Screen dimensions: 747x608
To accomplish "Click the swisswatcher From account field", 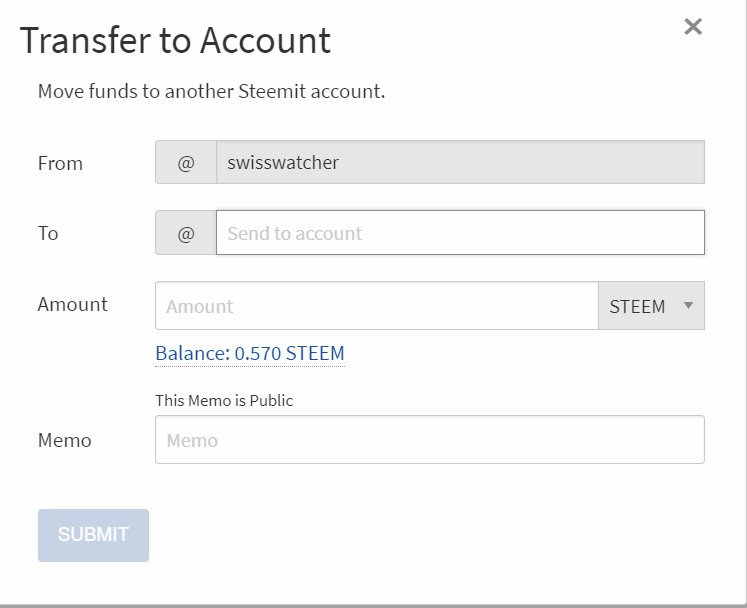I will tap(460, 163).
